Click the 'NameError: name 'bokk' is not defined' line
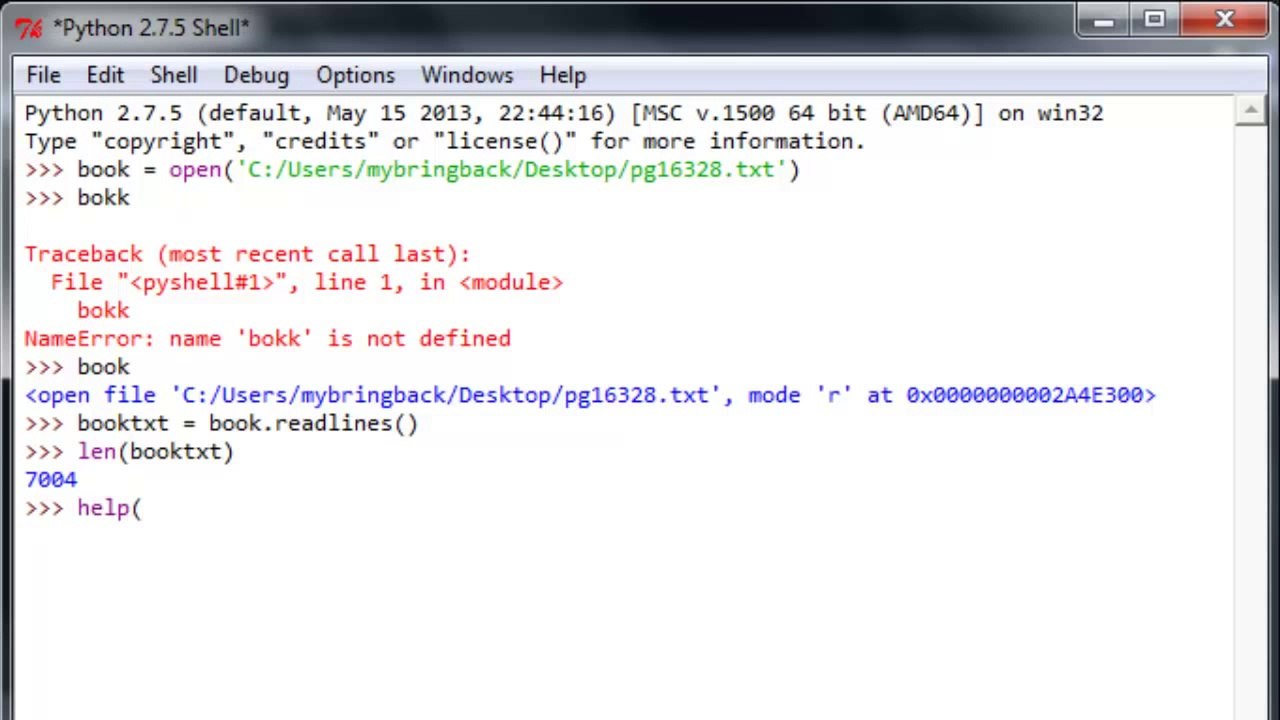Image resolution: width=1280 pixels, height=720 pixels. (x=267, y=338)
